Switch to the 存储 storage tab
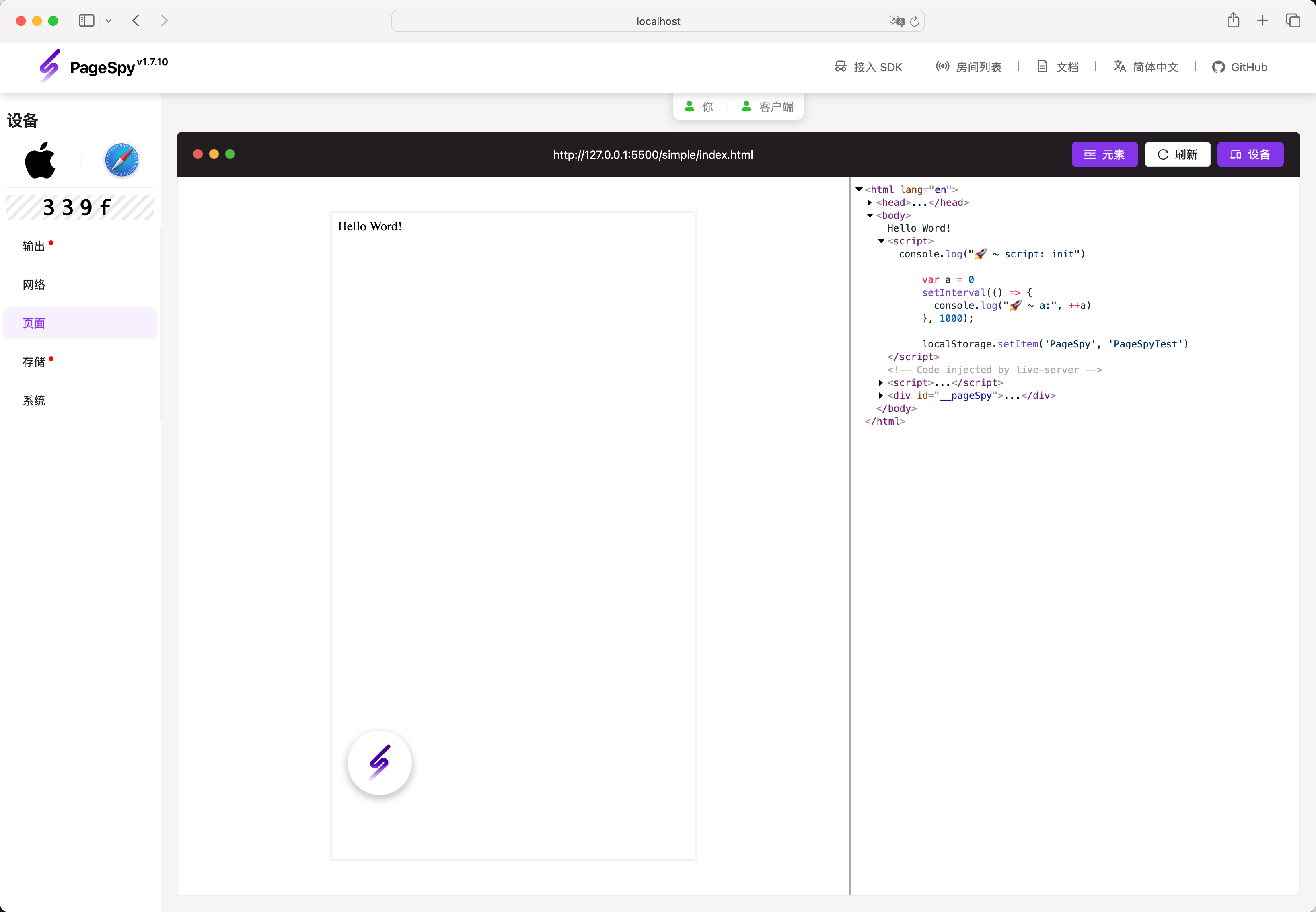This screenshot has width=1316, height=912. [80, 362]
